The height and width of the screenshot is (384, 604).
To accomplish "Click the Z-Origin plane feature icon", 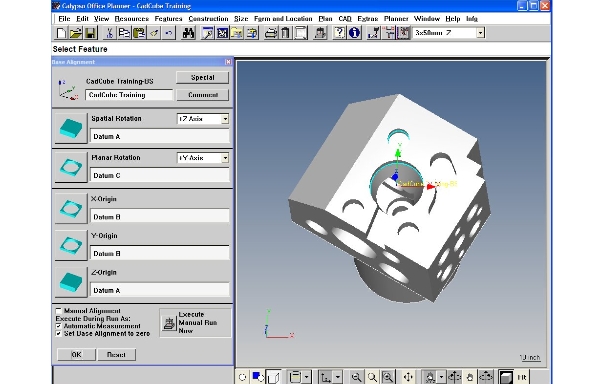I will coord(71,282).
